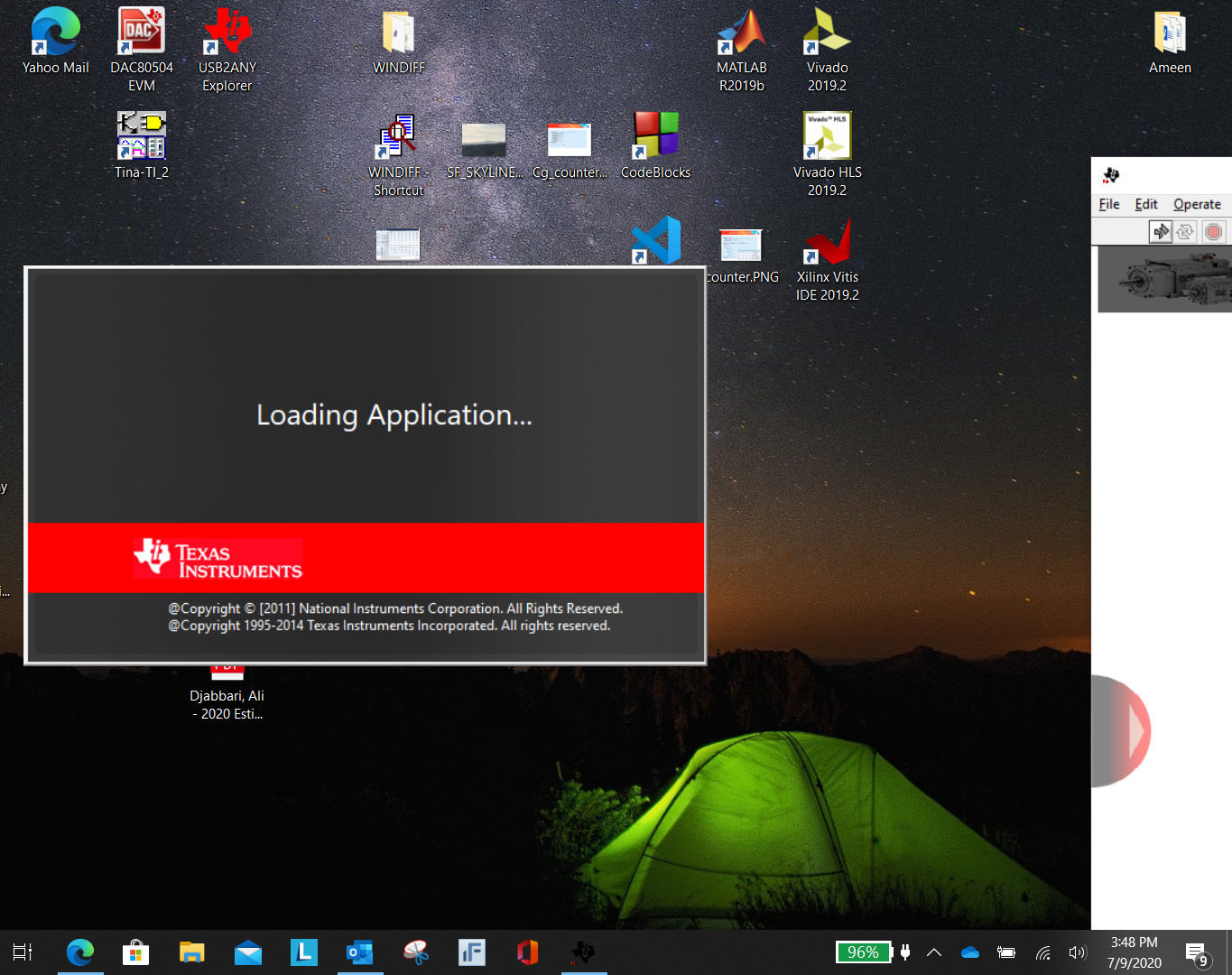The width and height of the screenshot is (1232, 975).
Task: Open Microsoft Edge from the taskbar
Action: [x=80, y=952]
